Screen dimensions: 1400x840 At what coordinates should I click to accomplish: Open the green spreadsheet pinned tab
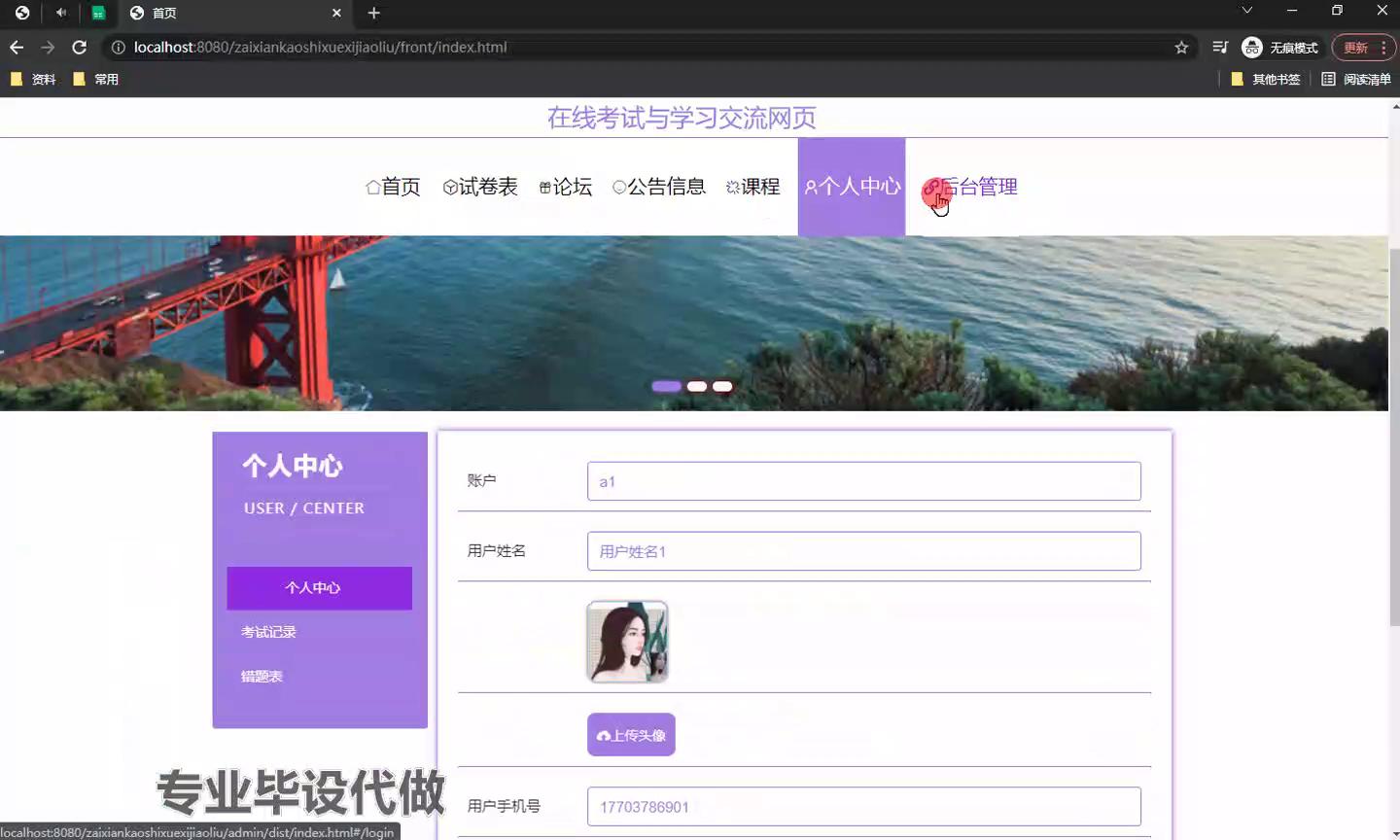click(x=98, y=13)
